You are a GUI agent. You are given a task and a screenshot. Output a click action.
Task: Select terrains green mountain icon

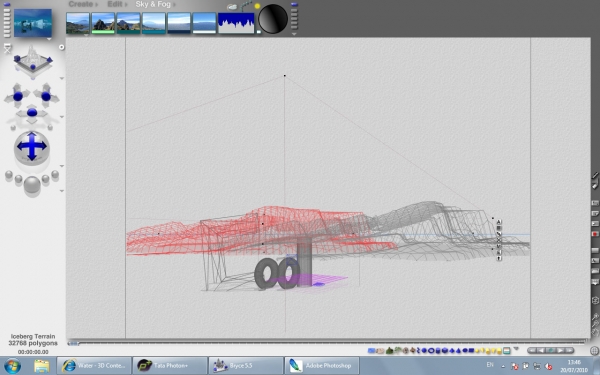(390, 350)
